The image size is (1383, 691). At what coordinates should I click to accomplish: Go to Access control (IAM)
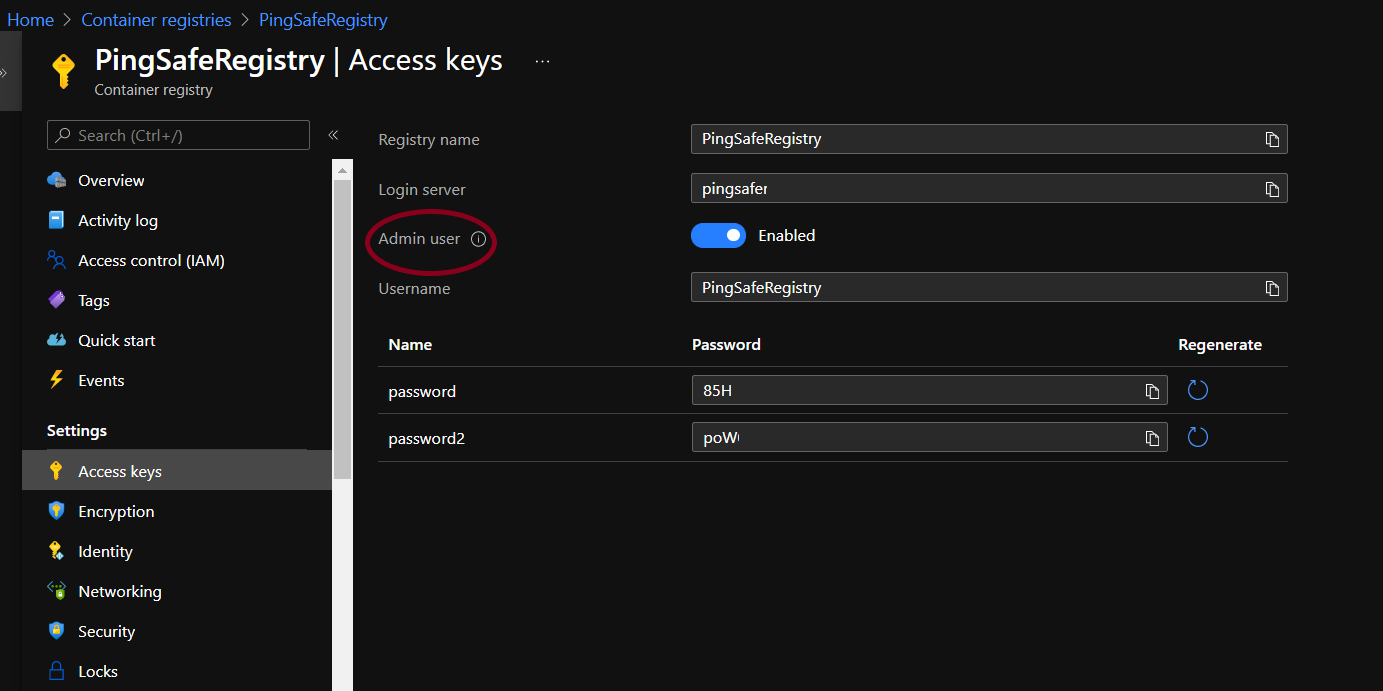point(151,261)
